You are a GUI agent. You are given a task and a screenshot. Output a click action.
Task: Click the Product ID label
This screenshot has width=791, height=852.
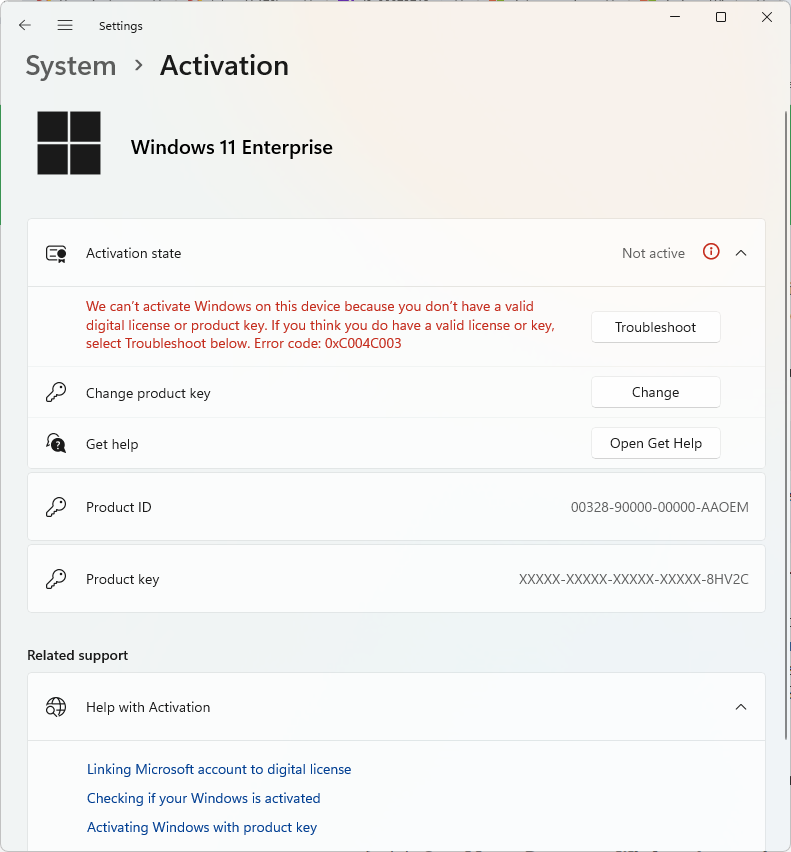click(x=118, y=507)
